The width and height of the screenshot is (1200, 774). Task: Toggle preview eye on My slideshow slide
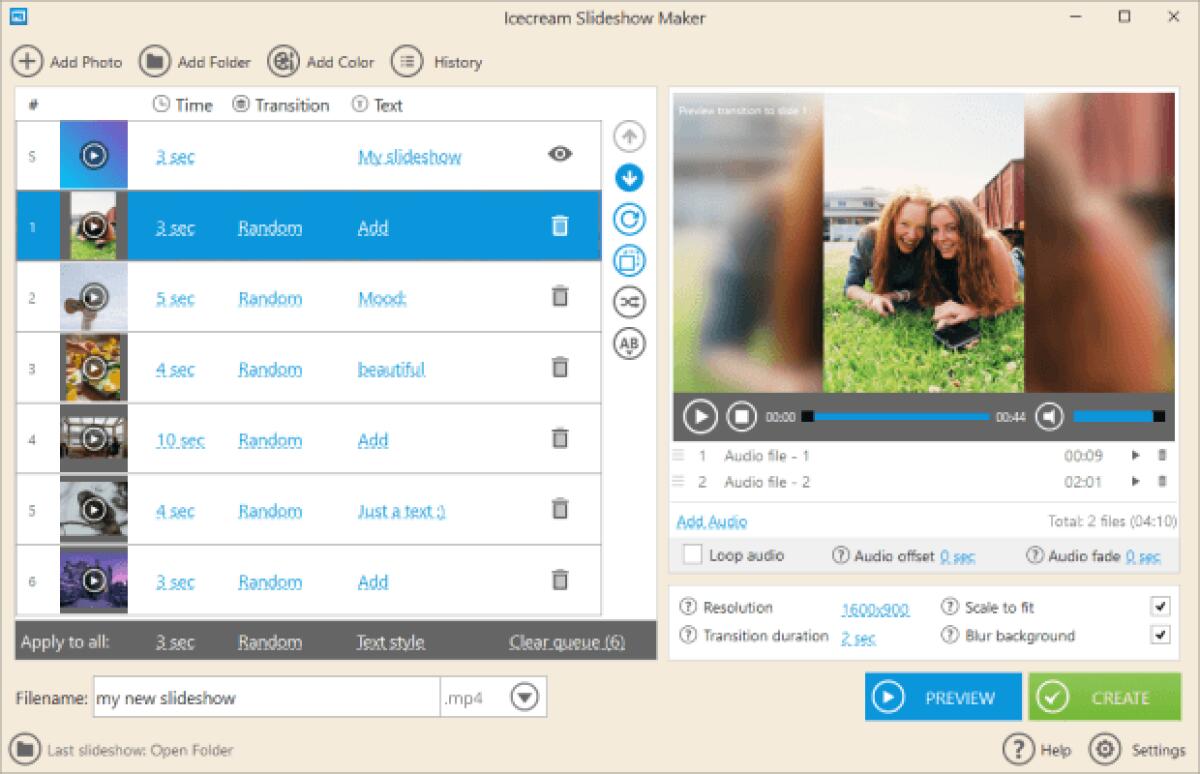(560, 154)
